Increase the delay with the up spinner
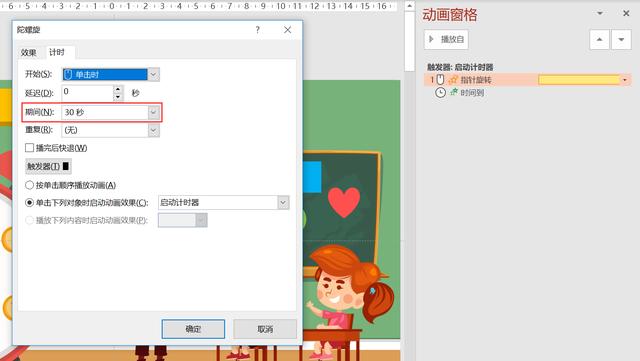640x361 pixels. coord(118,89)
